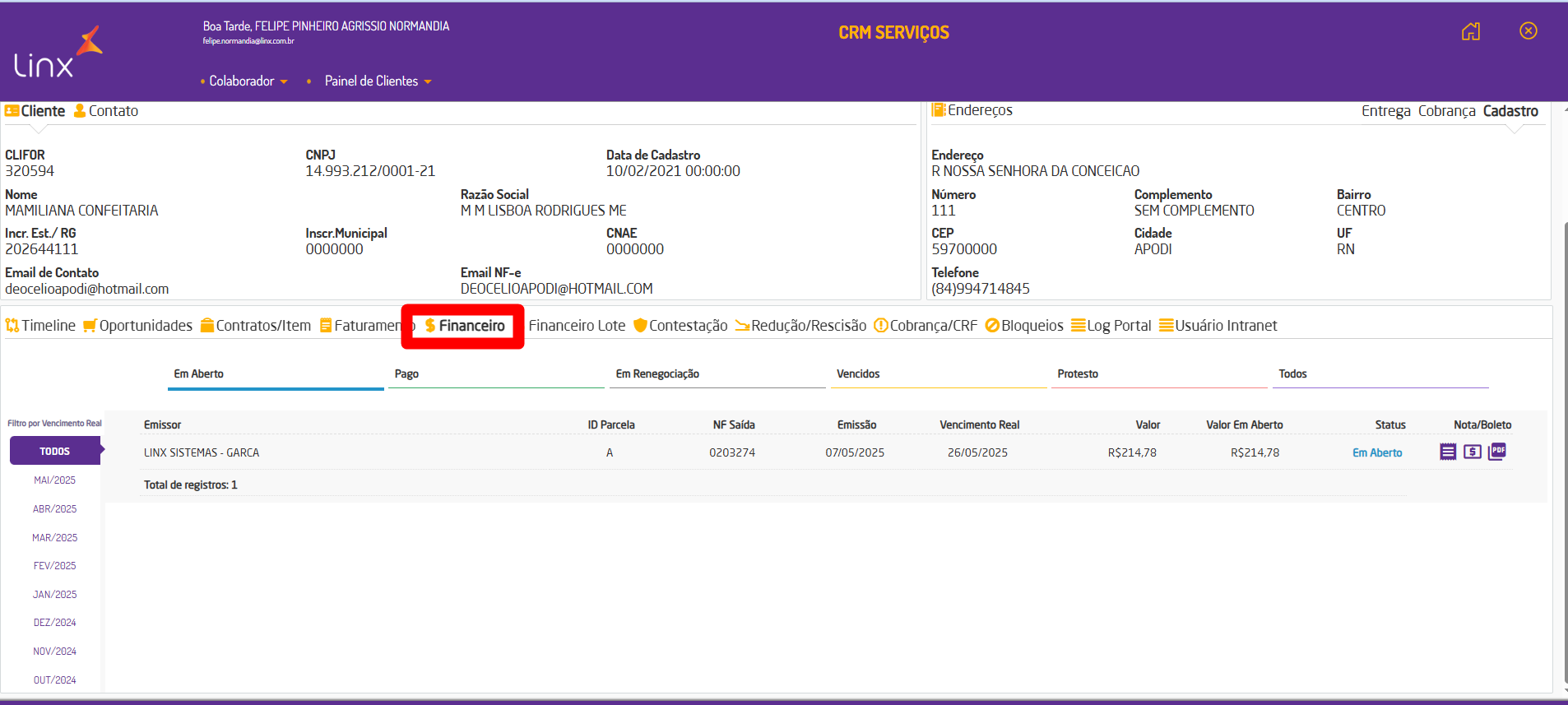Viewport: 1568px width, 705px height.
Task: Click the circled X close icon
Action: click(x=1529, y=31)
